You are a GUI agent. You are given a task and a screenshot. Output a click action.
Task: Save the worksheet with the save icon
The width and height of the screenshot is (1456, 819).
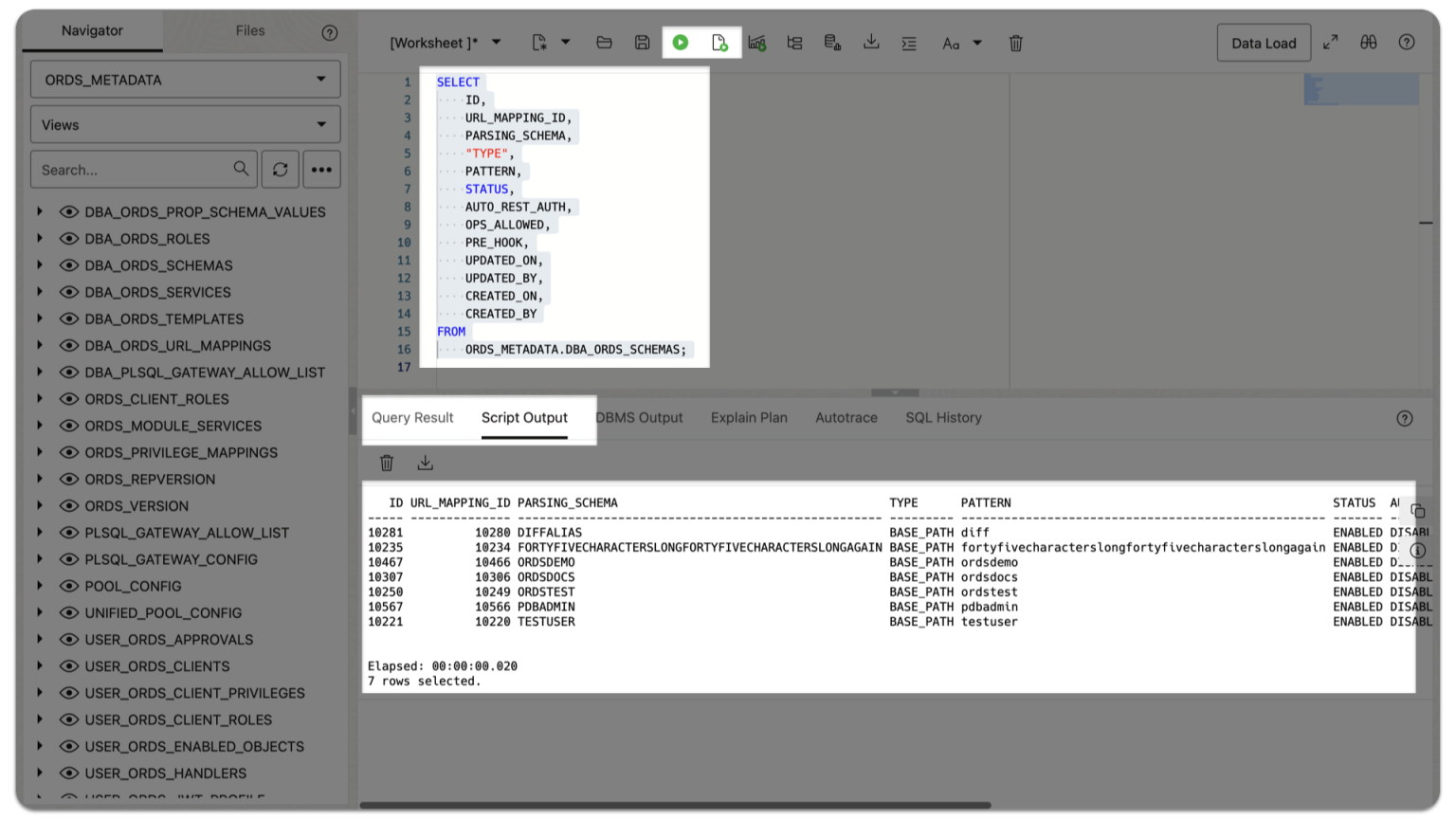pyautogui.click(x=643, y=42)
